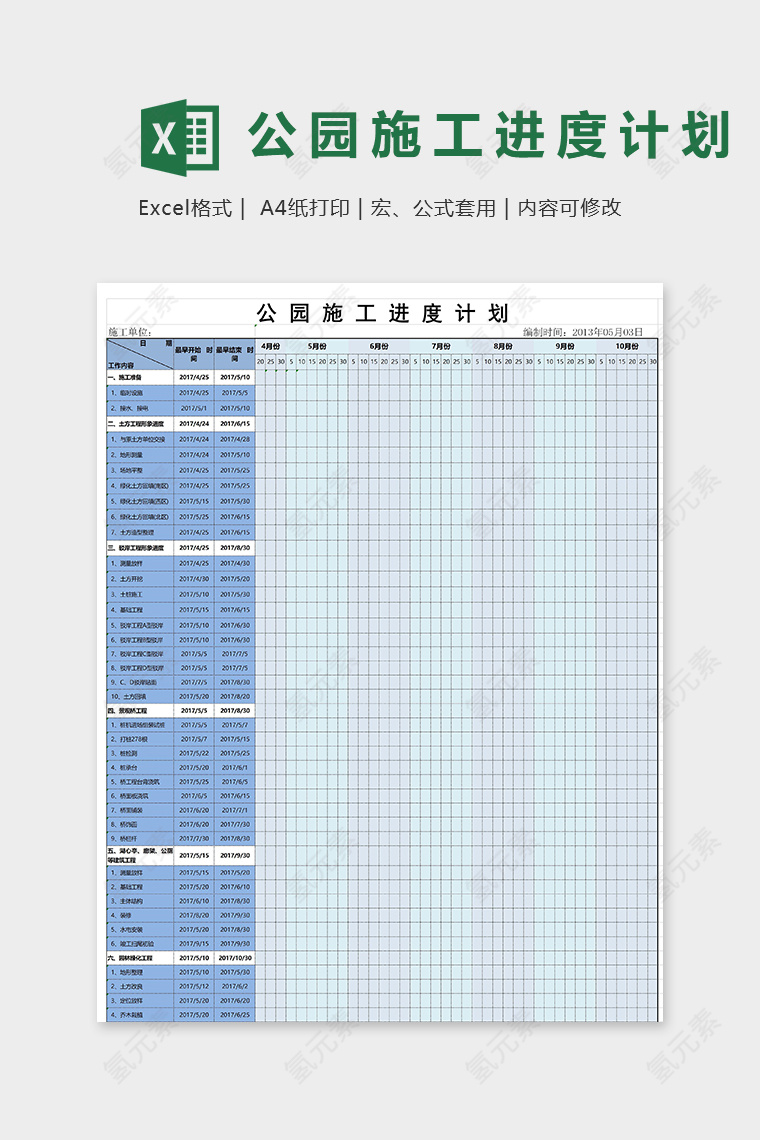This screenshot has width=760, height=1140.
Task: Click the 10月份 month header
Action: coord(626,347)
